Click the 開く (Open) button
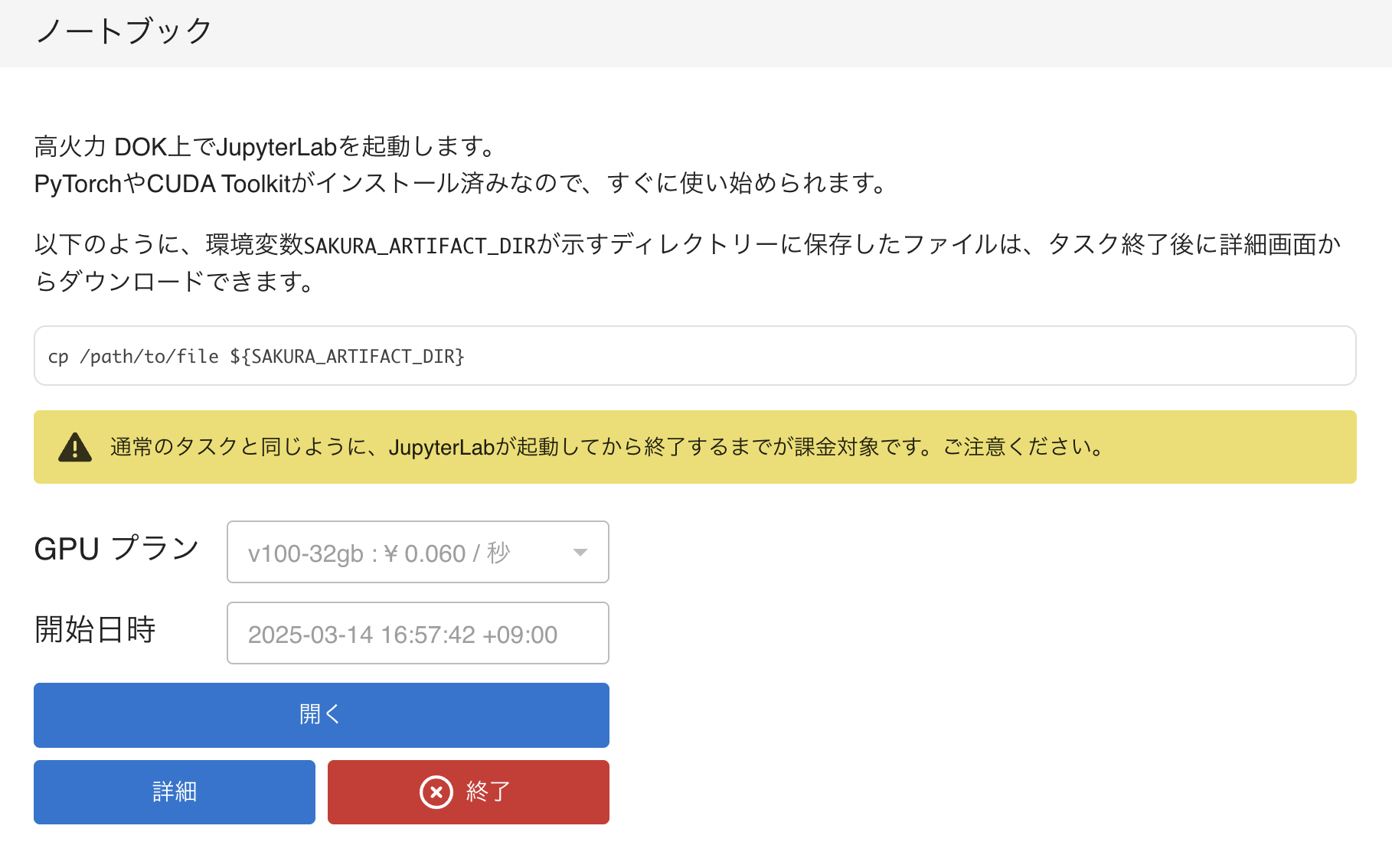The width and height of the screenshot is (1392, 868). pyautogui.click(x=322, y=715)
